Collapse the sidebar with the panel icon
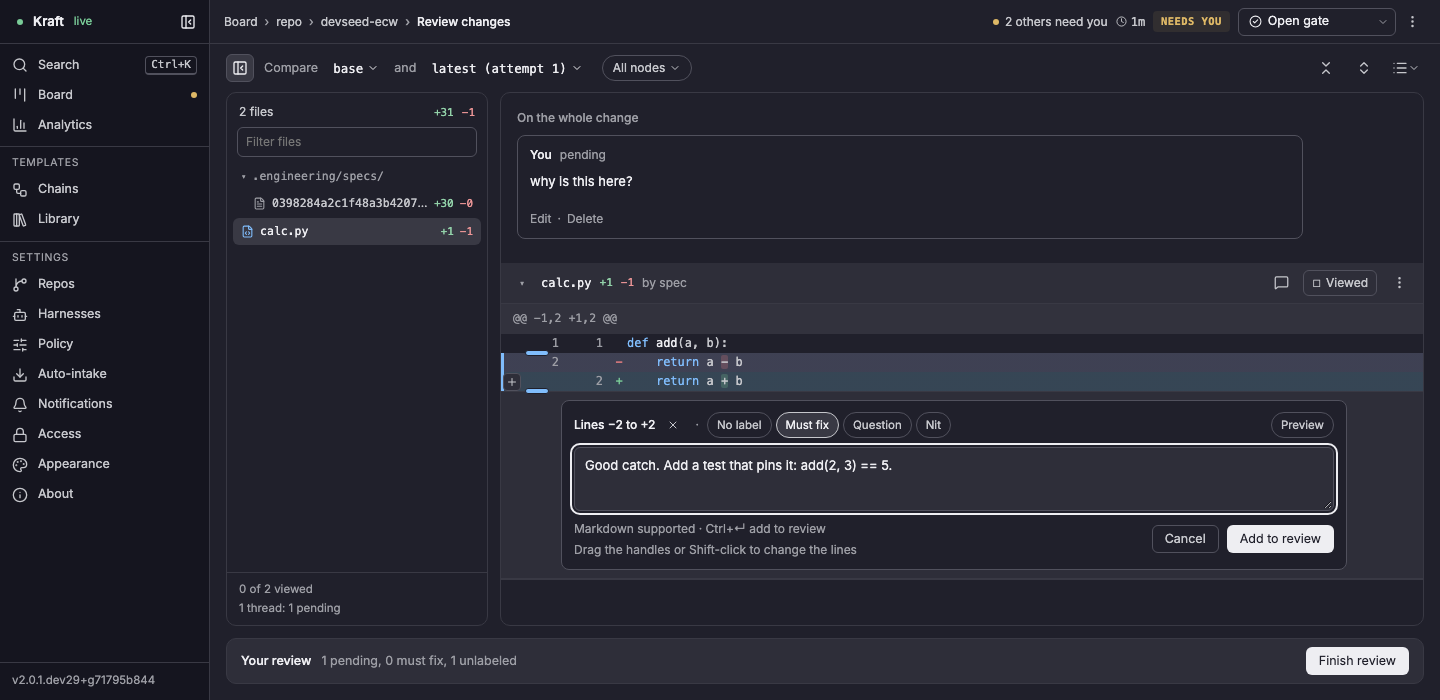This screenshot has width=1440, height=700. (188, 21)
